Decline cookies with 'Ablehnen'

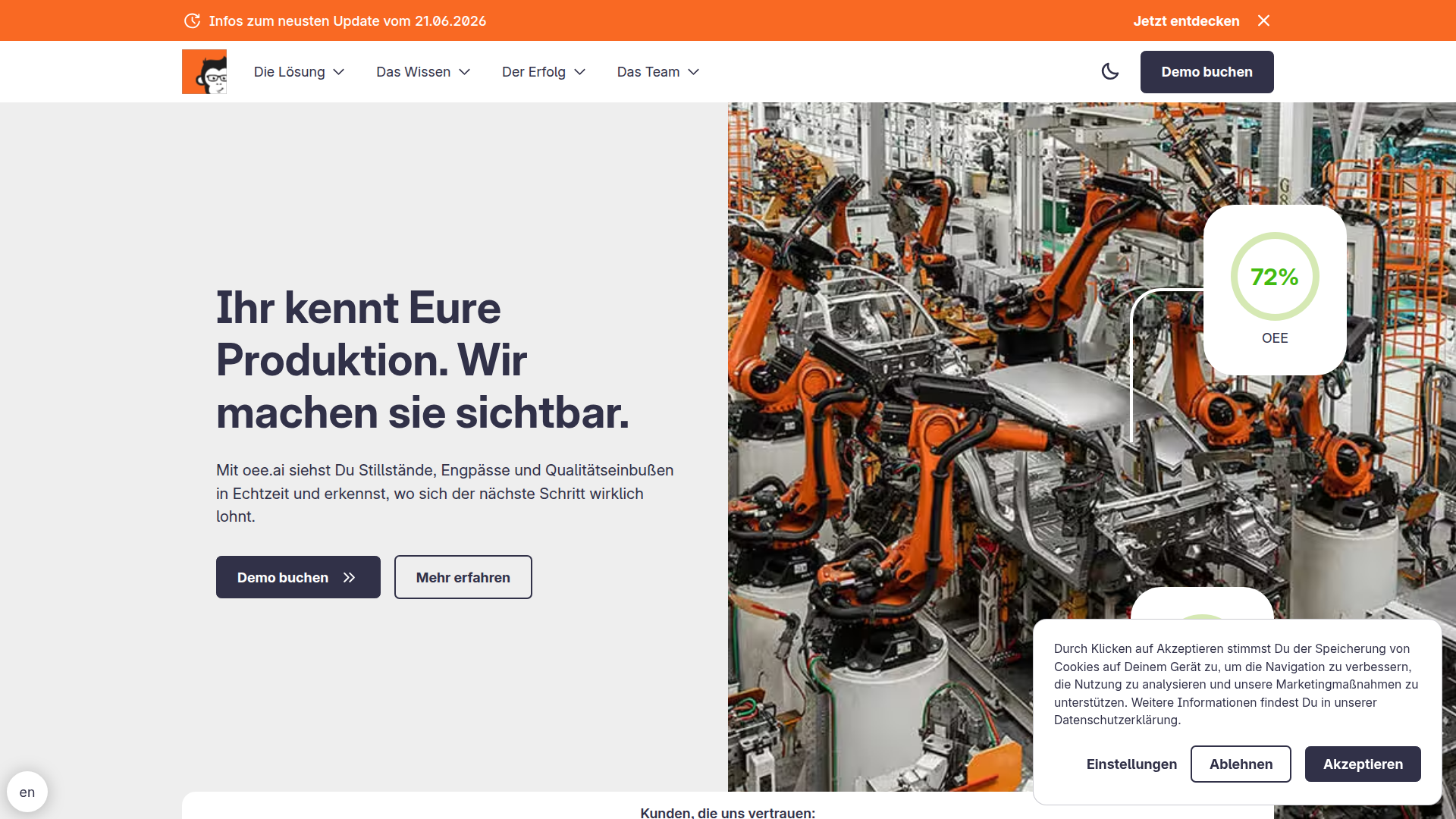coord(1241,764)
